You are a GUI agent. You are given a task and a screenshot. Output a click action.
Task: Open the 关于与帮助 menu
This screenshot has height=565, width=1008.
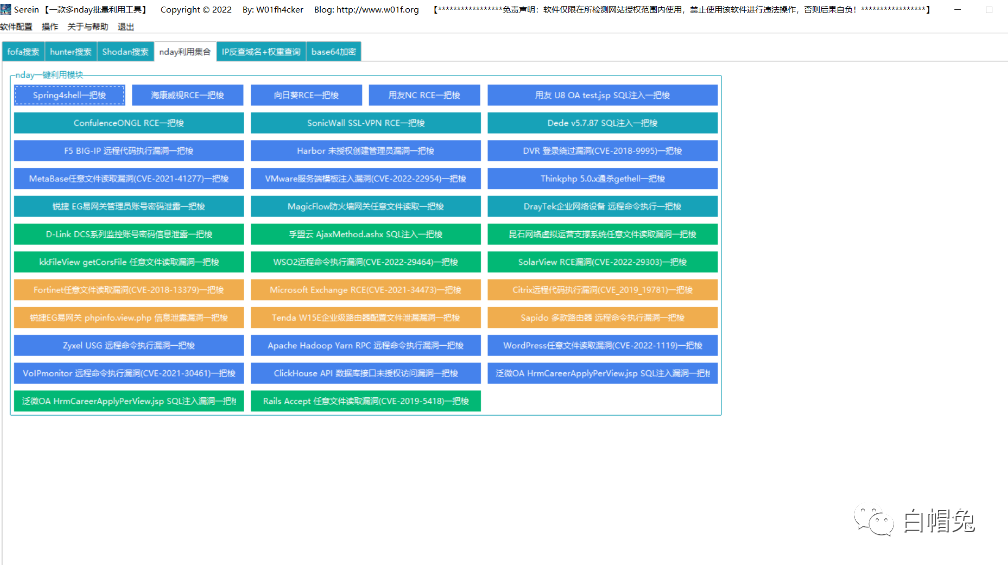tap(87, 26)
